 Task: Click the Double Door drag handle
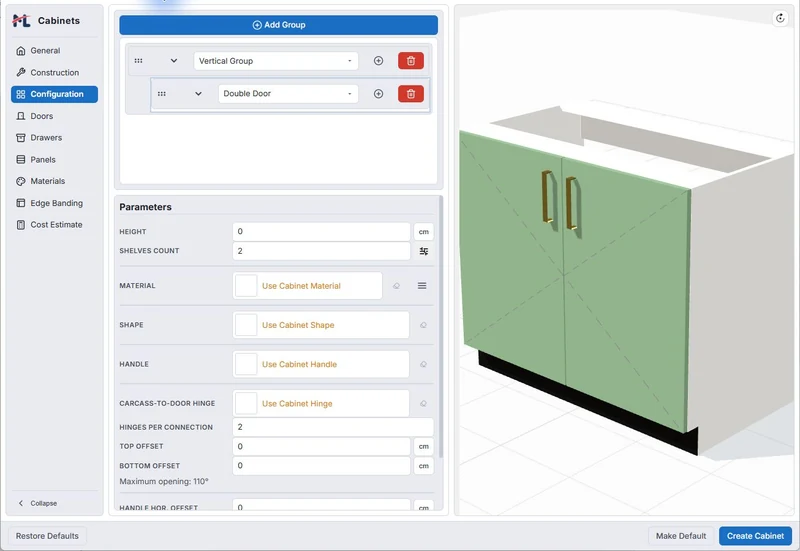click(162, 94)
